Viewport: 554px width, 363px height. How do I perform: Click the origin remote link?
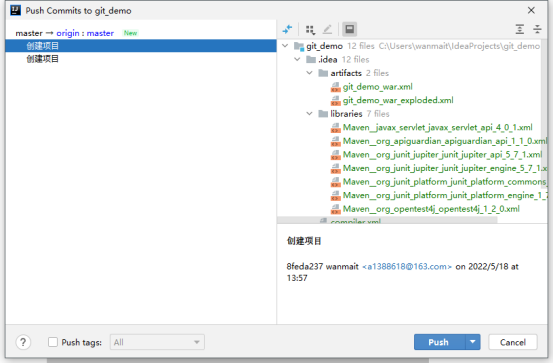coord(68,33)
